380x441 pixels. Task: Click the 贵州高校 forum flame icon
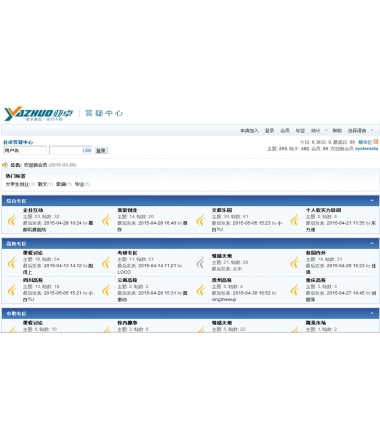click(201, 290)
